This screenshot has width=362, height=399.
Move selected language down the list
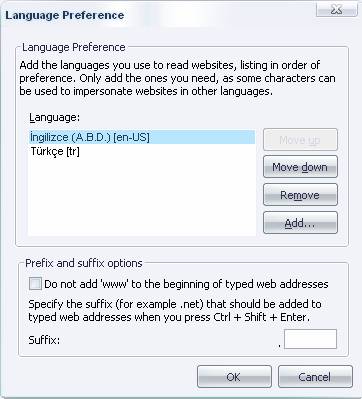[300, 167]
